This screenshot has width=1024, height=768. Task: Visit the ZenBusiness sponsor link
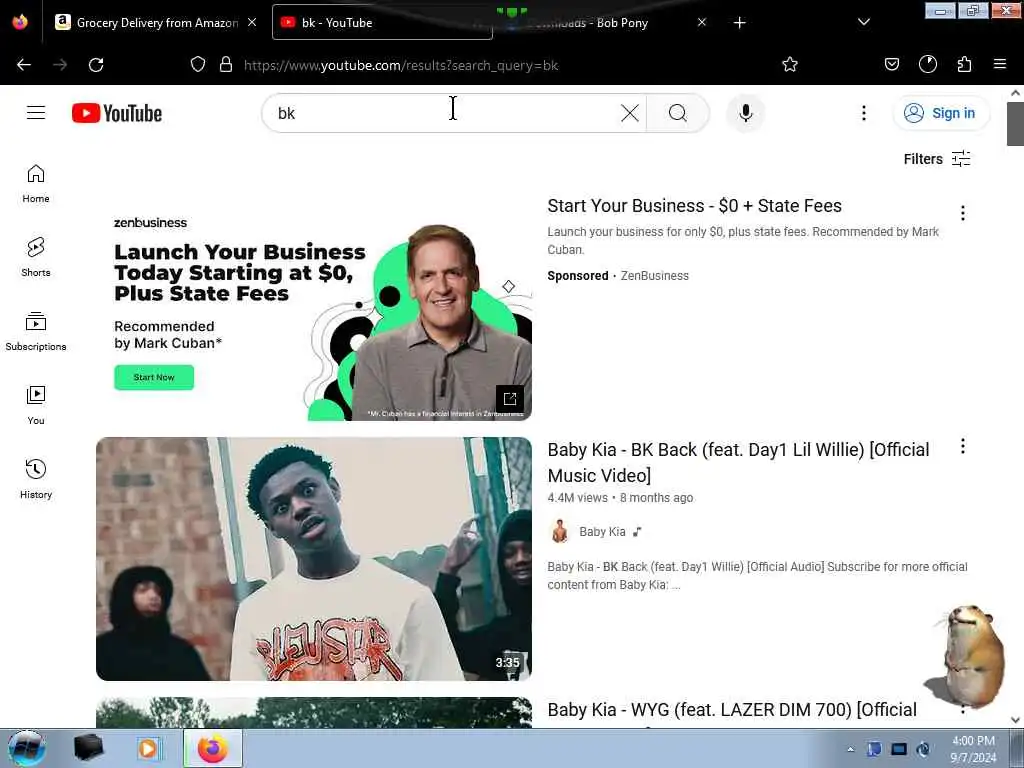tap(654, 276)
